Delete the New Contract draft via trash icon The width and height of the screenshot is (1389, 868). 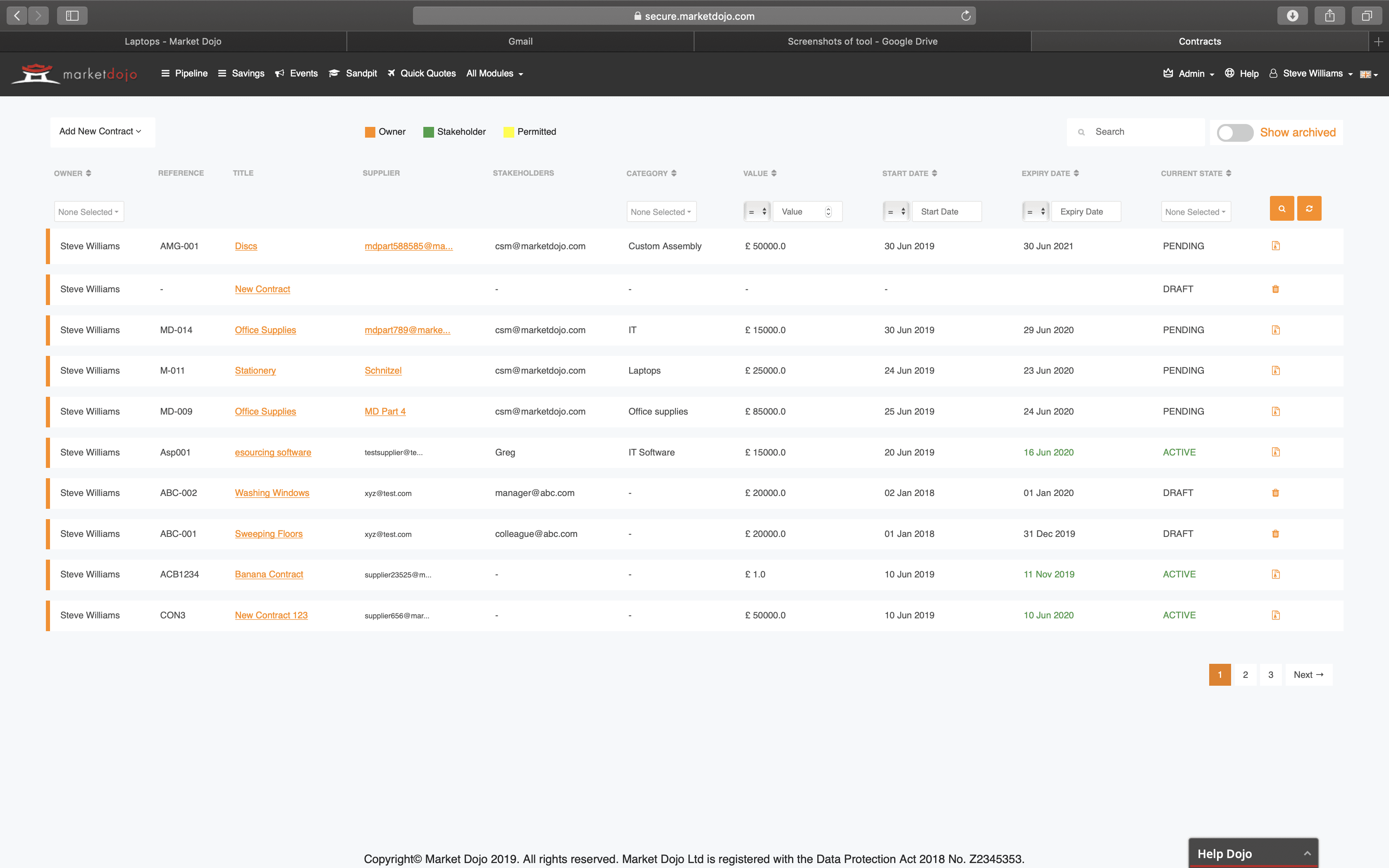coord(1275,289)
